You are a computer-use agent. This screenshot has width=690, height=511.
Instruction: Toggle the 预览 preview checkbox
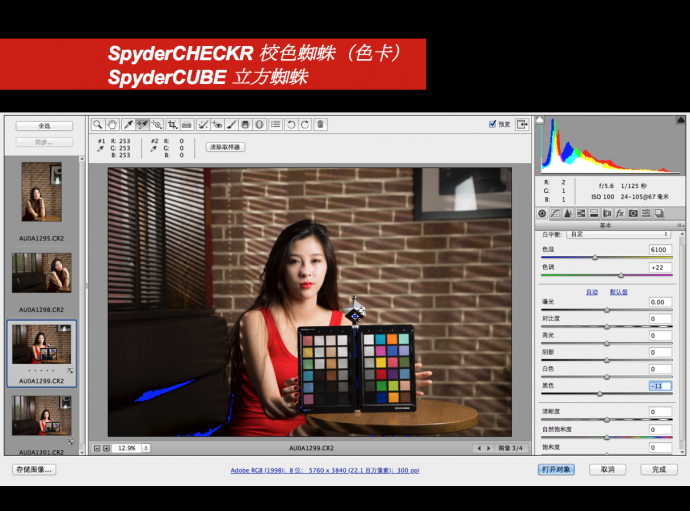pos(493,124)
